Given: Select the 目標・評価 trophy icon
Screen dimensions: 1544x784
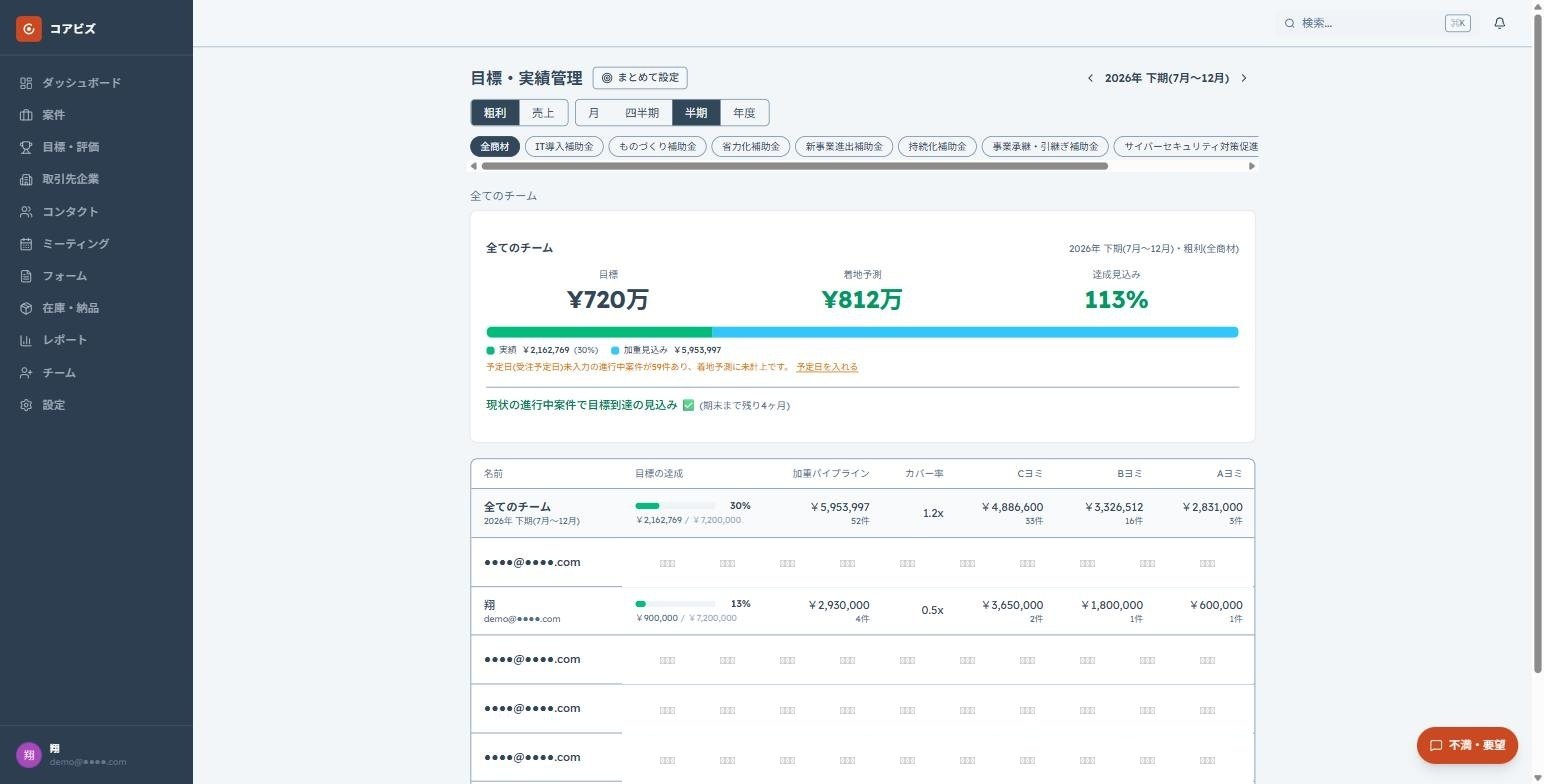Looking at the screenshot, I should pyautogui.click(x=26, y=147).
